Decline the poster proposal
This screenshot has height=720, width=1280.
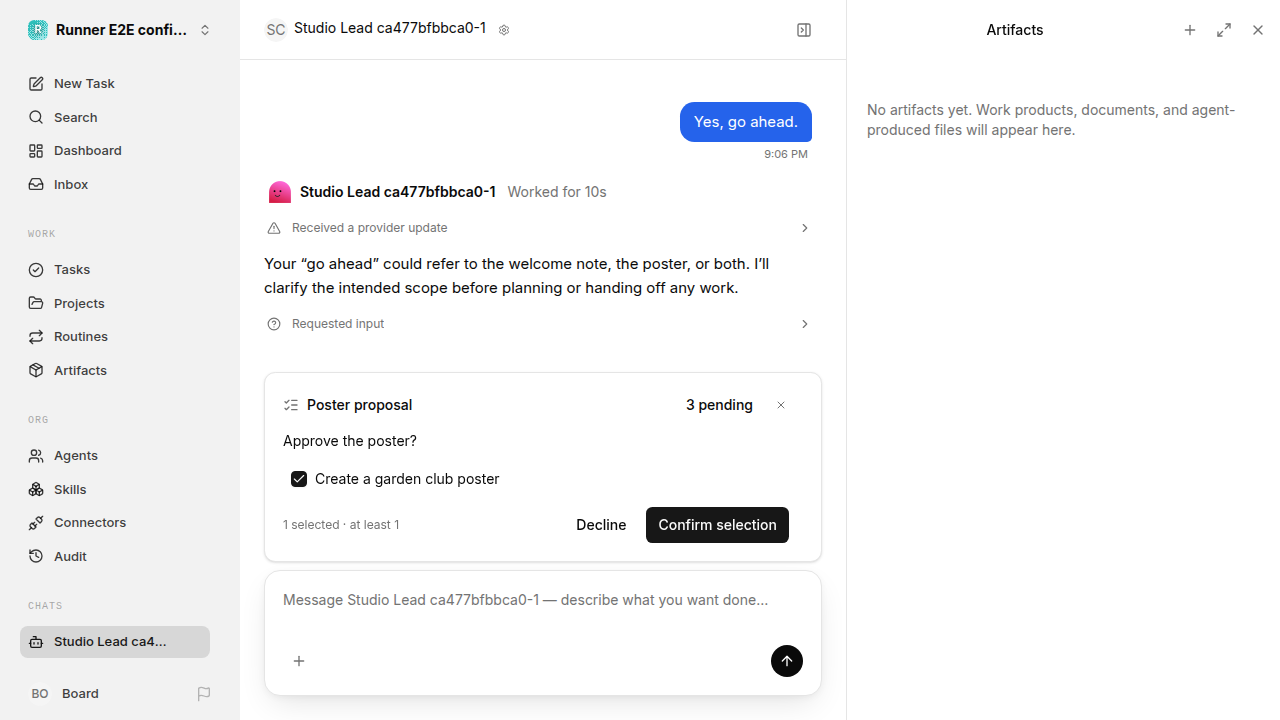coord(601,525)
